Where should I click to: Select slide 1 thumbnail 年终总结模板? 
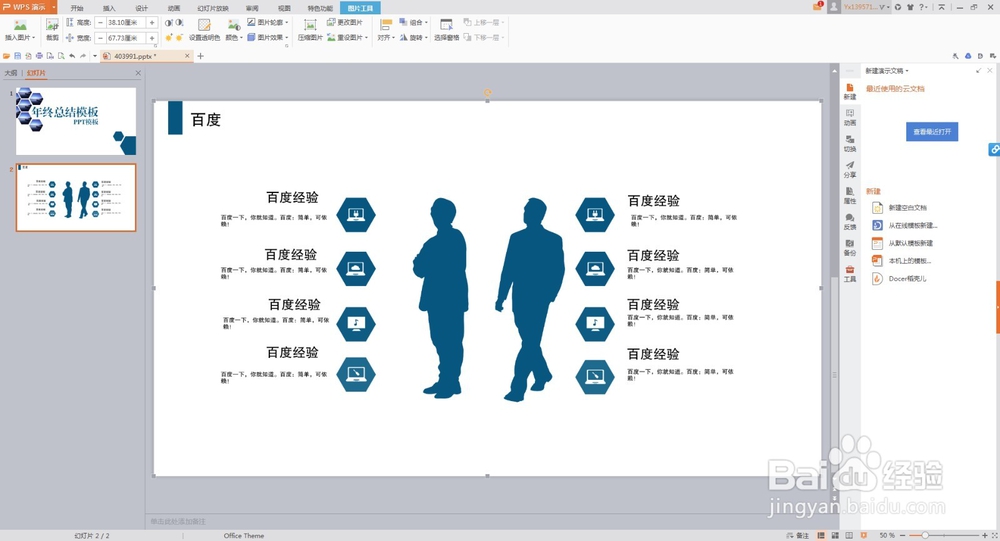pos(76,121)
